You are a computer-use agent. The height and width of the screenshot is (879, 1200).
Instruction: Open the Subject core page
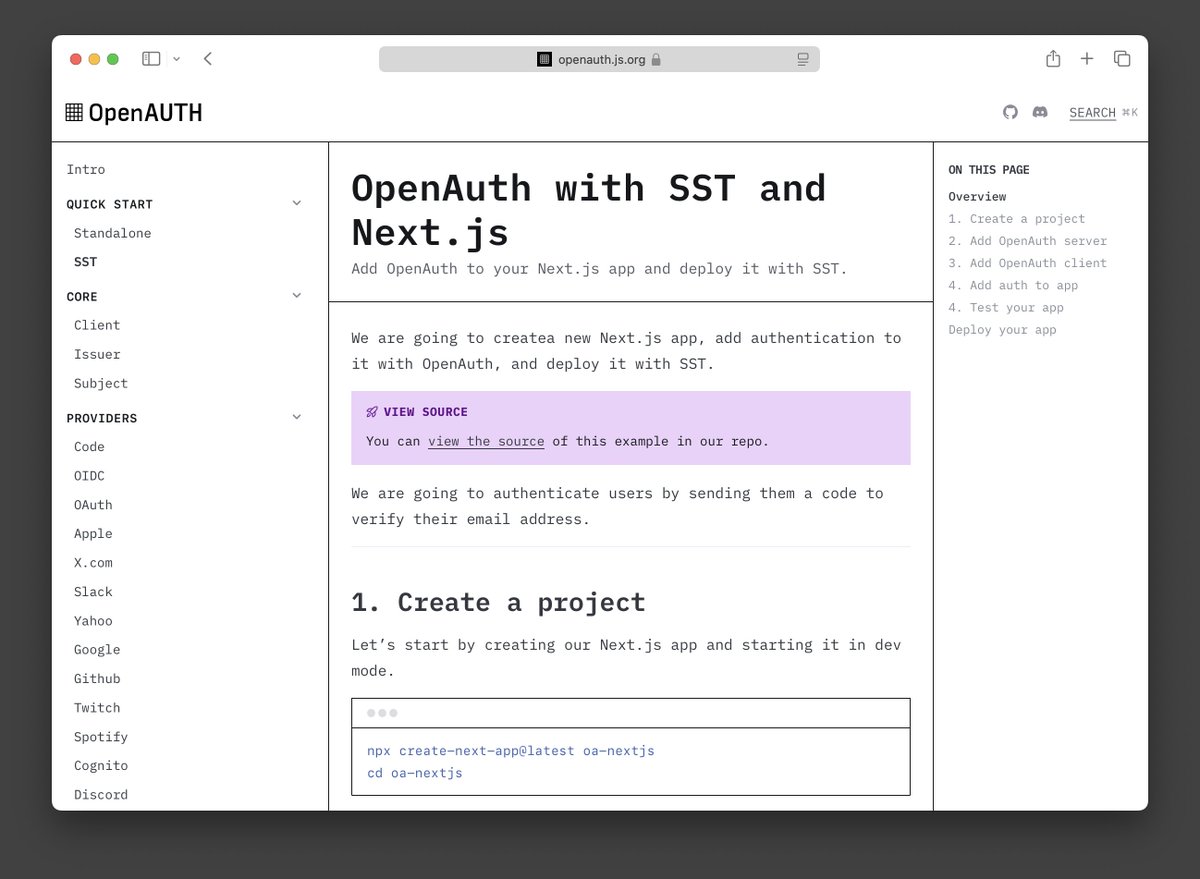101,383
